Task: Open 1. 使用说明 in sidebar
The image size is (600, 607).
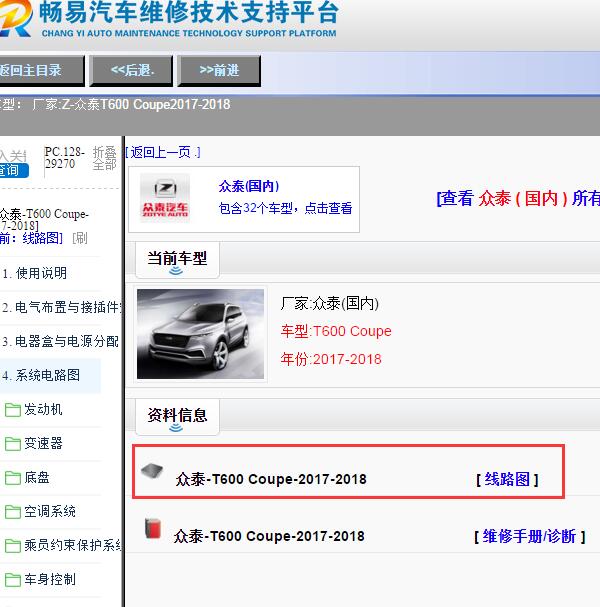Action: (35, 274)
